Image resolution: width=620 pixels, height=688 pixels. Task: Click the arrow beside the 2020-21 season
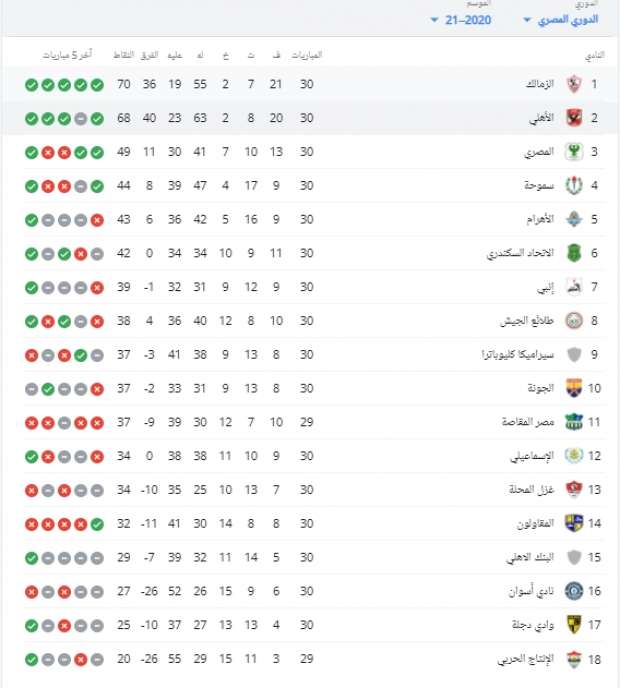click(x=434, y=20)
